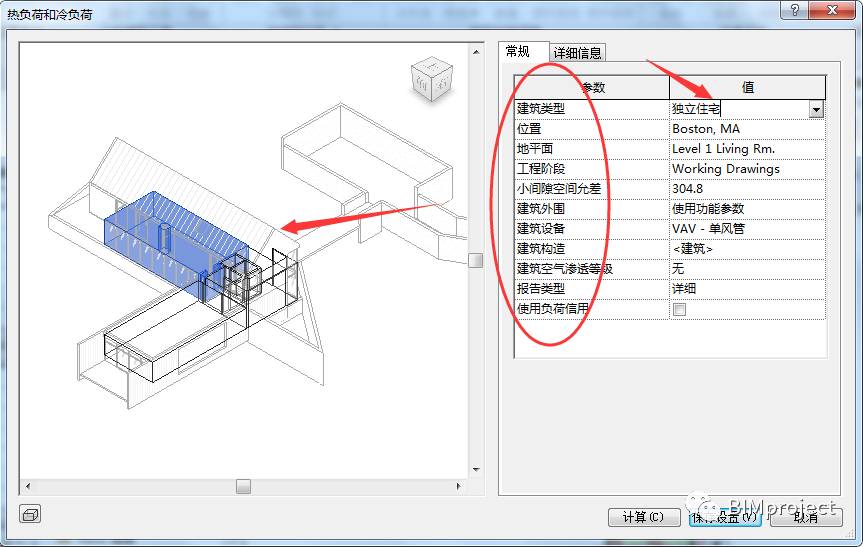Click the 取消 button

(806, 517)
